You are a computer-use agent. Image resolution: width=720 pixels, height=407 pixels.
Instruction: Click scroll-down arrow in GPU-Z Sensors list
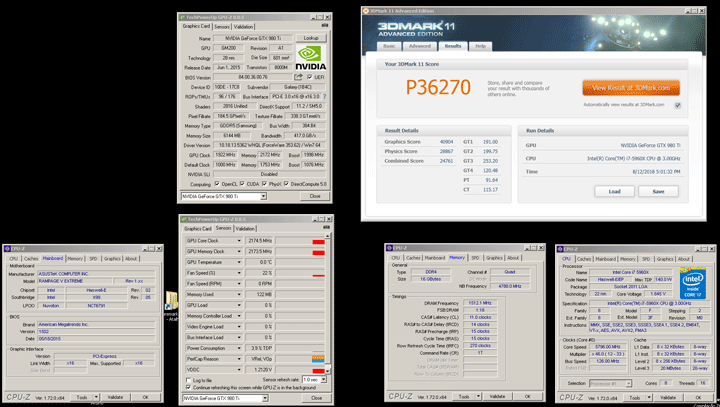pyautogui.click(x=327, y=371)
